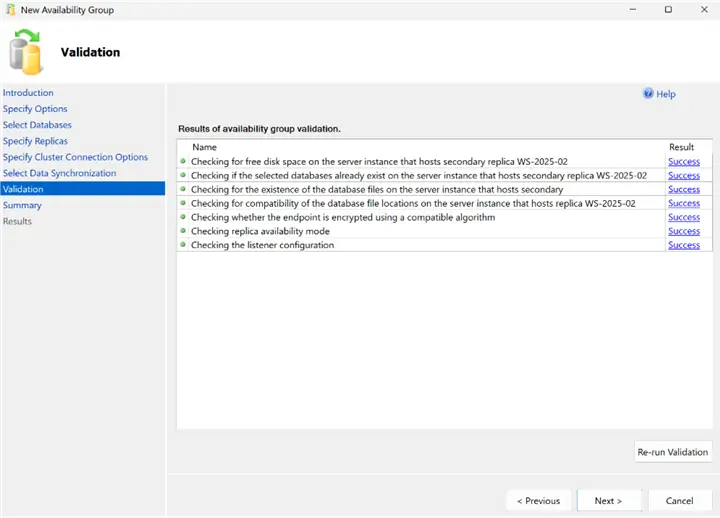The height and width of the screenshot is (518, 720).
Task: Go back with the Previous button
Action: pos(539,501)
